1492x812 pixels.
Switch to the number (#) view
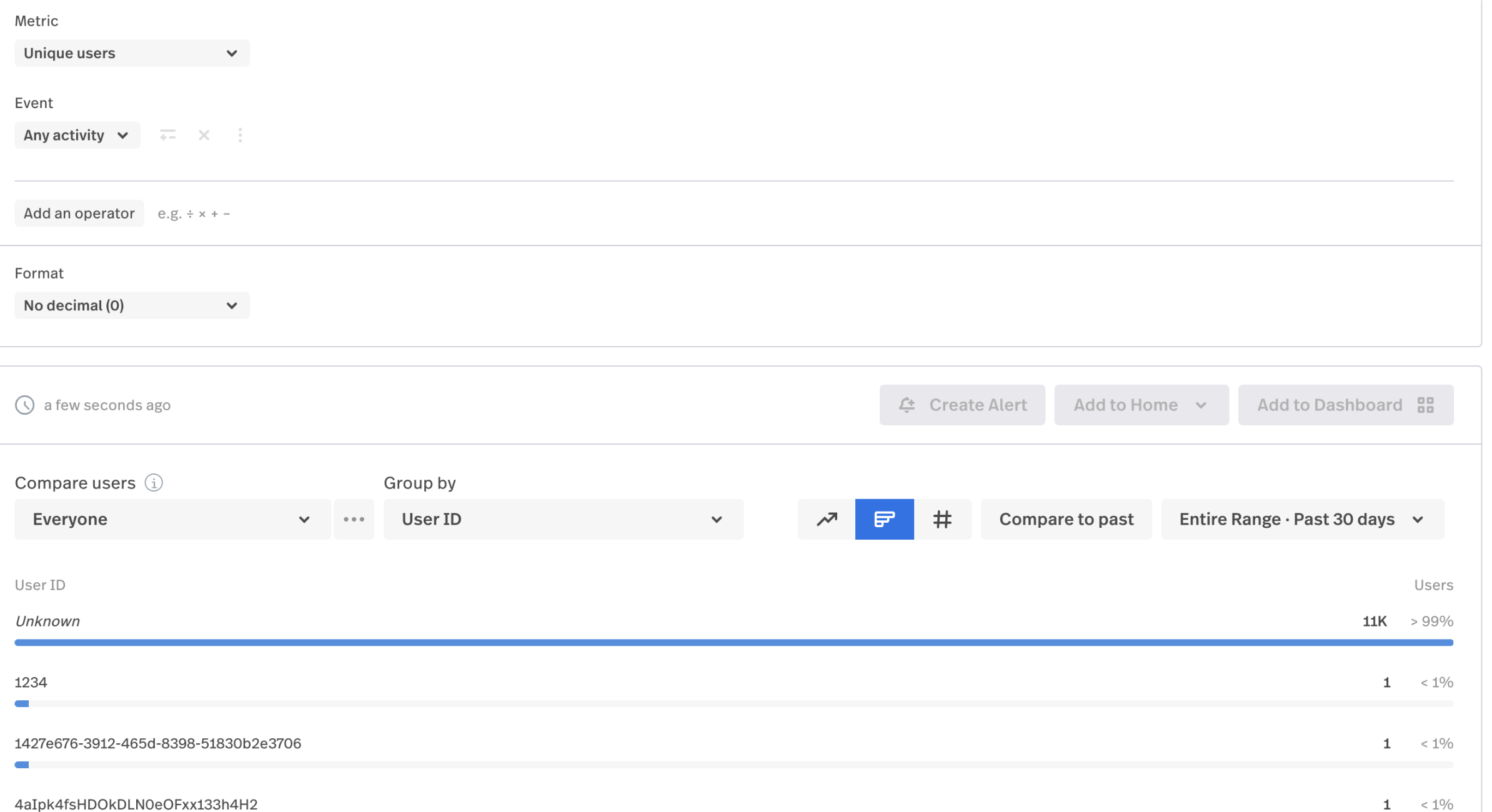click(942, 519)
